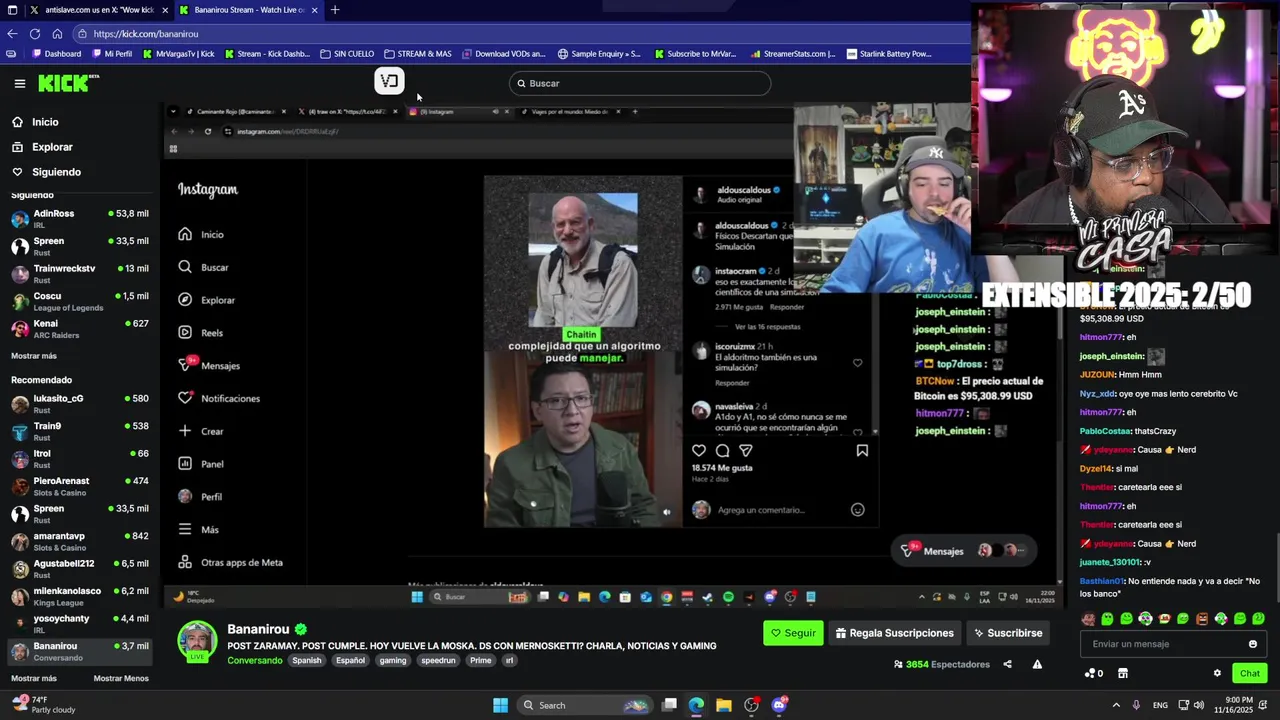1280x720 pixels.
Task: Open milenkanolasco recommended channel
Action: click(x=79, y=596)
